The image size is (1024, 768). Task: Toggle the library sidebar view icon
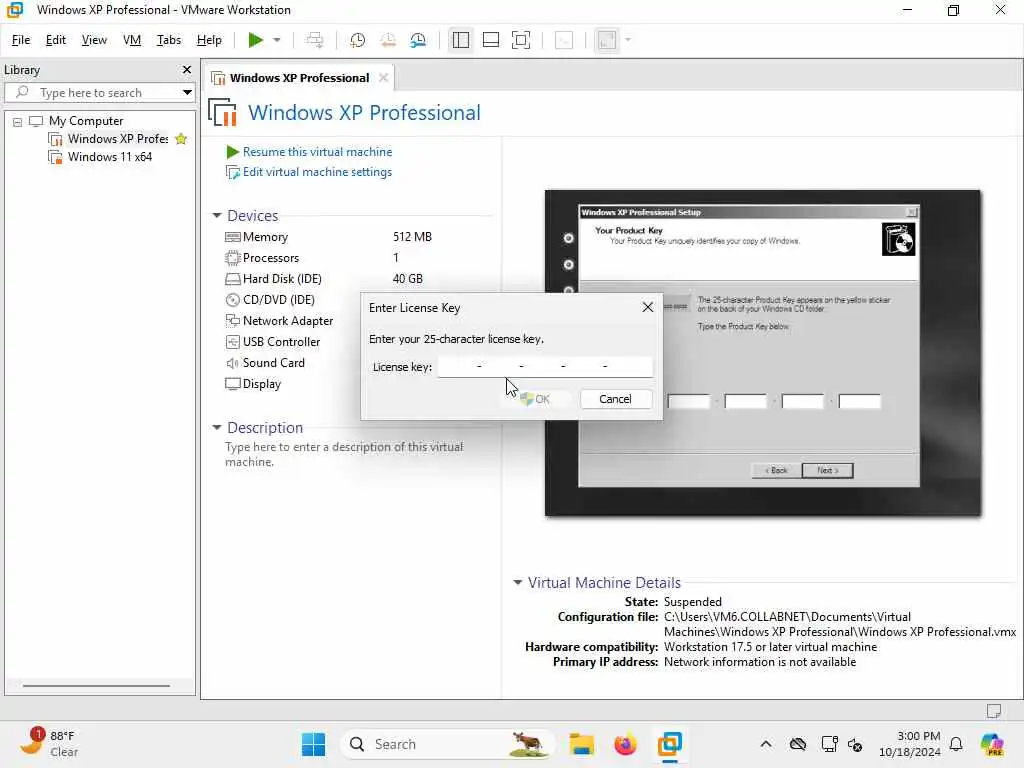460,40
